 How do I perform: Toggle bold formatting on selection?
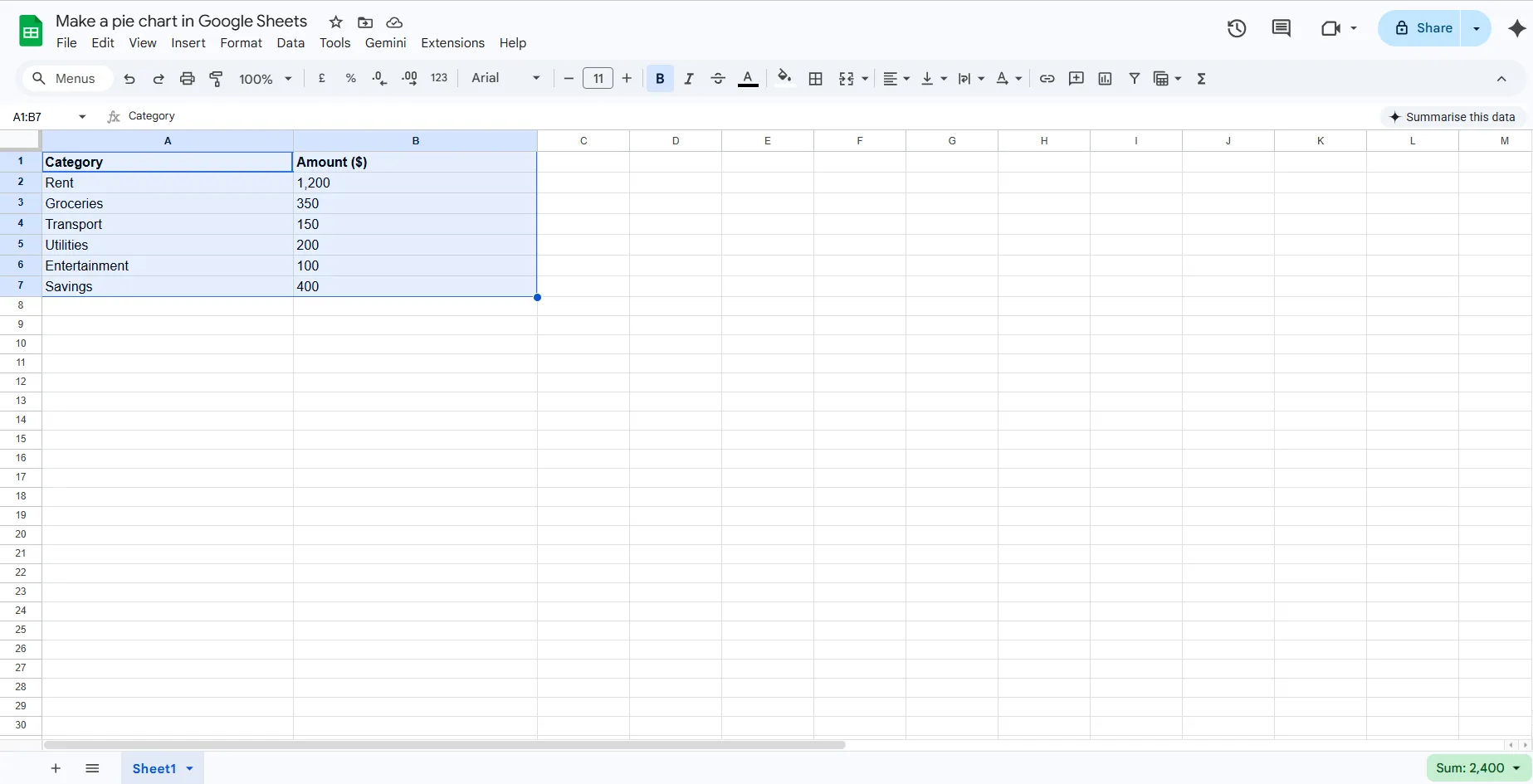click(x=660, y=78)
